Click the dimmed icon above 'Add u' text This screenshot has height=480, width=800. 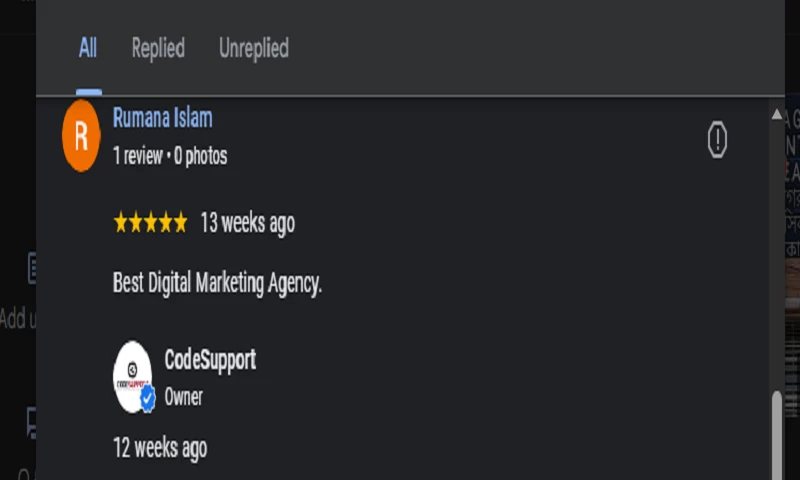pos(31,268)
